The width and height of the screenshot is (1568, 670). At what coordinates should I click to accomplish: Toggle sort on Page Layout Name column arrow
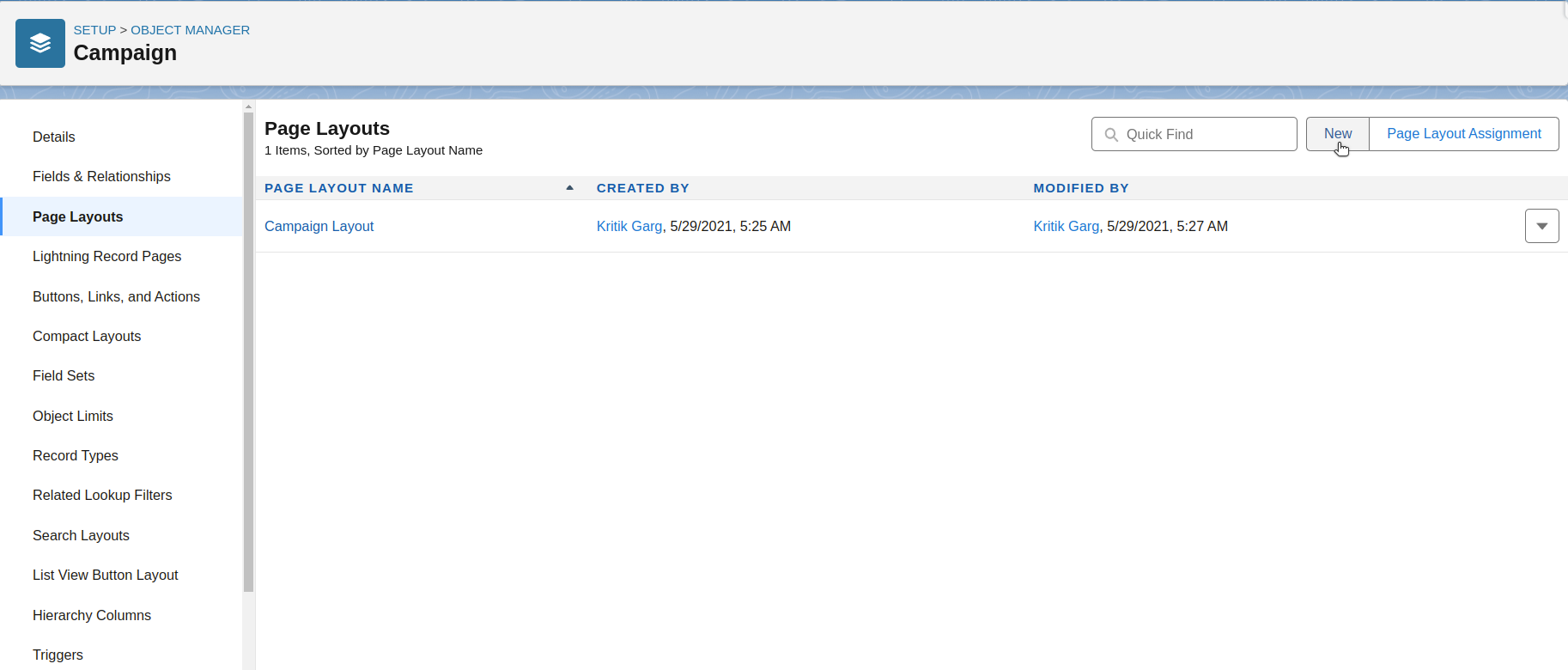[x=569, y=187]
